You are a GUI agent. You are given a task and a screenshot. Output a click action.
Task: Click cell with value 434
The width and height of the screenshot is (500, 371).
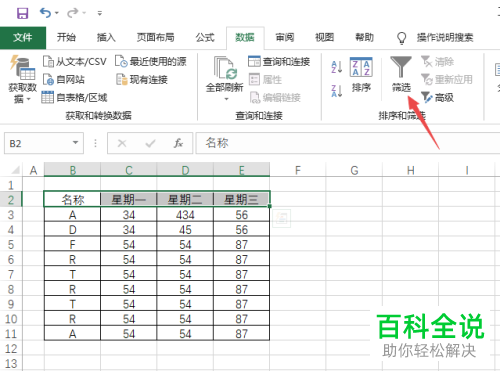click(185, 215)
